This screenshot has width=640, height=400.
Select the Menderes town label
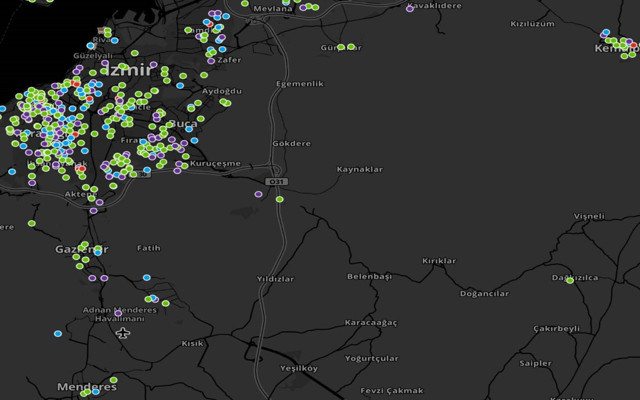[x=86, y=387]
